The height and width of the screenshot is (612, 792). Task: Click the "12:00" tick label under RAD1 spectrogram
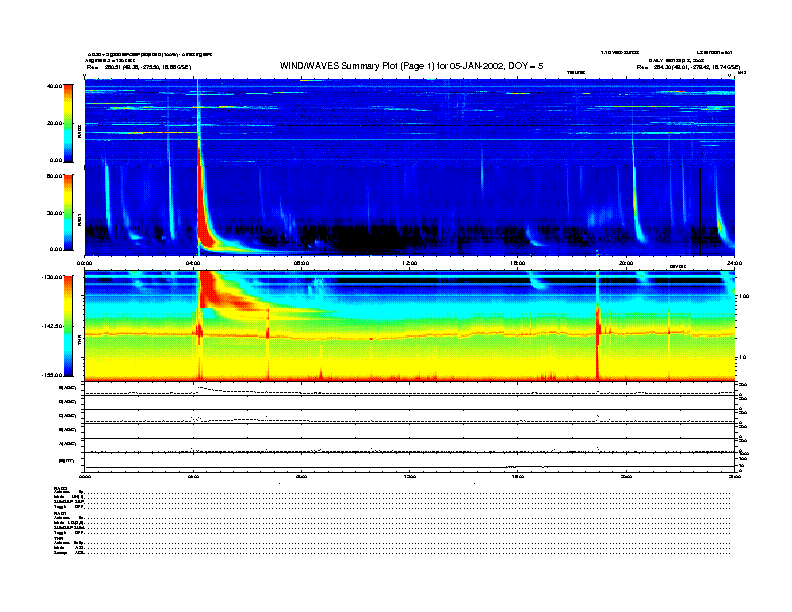tap(410, 263)
